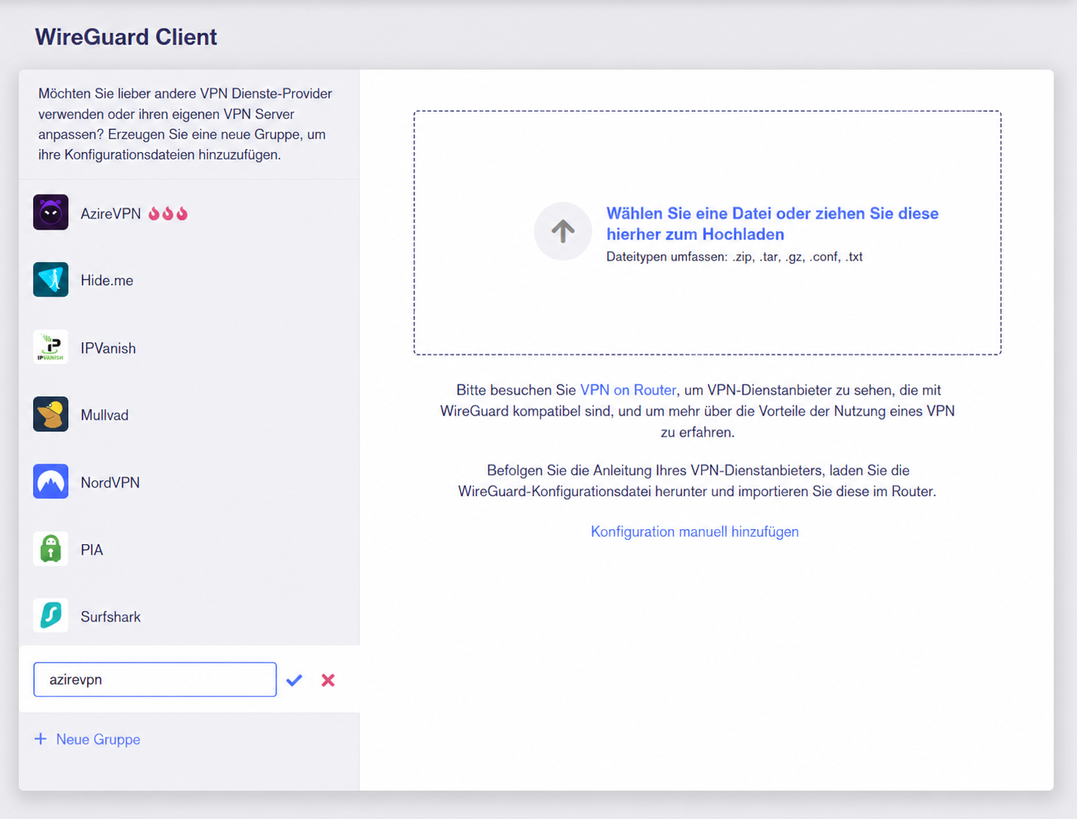The height and width of the screenshot is (819, 1077).
Task: Select the AzireVPN provider label
Action: (x=111, y=214)
